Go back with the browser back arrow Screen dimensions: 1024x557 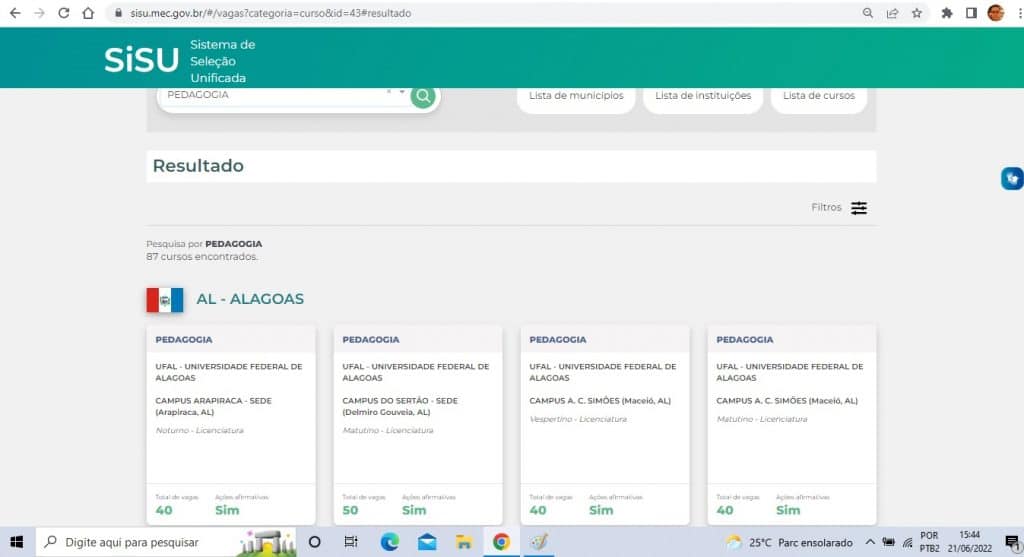tap(14, 13)
